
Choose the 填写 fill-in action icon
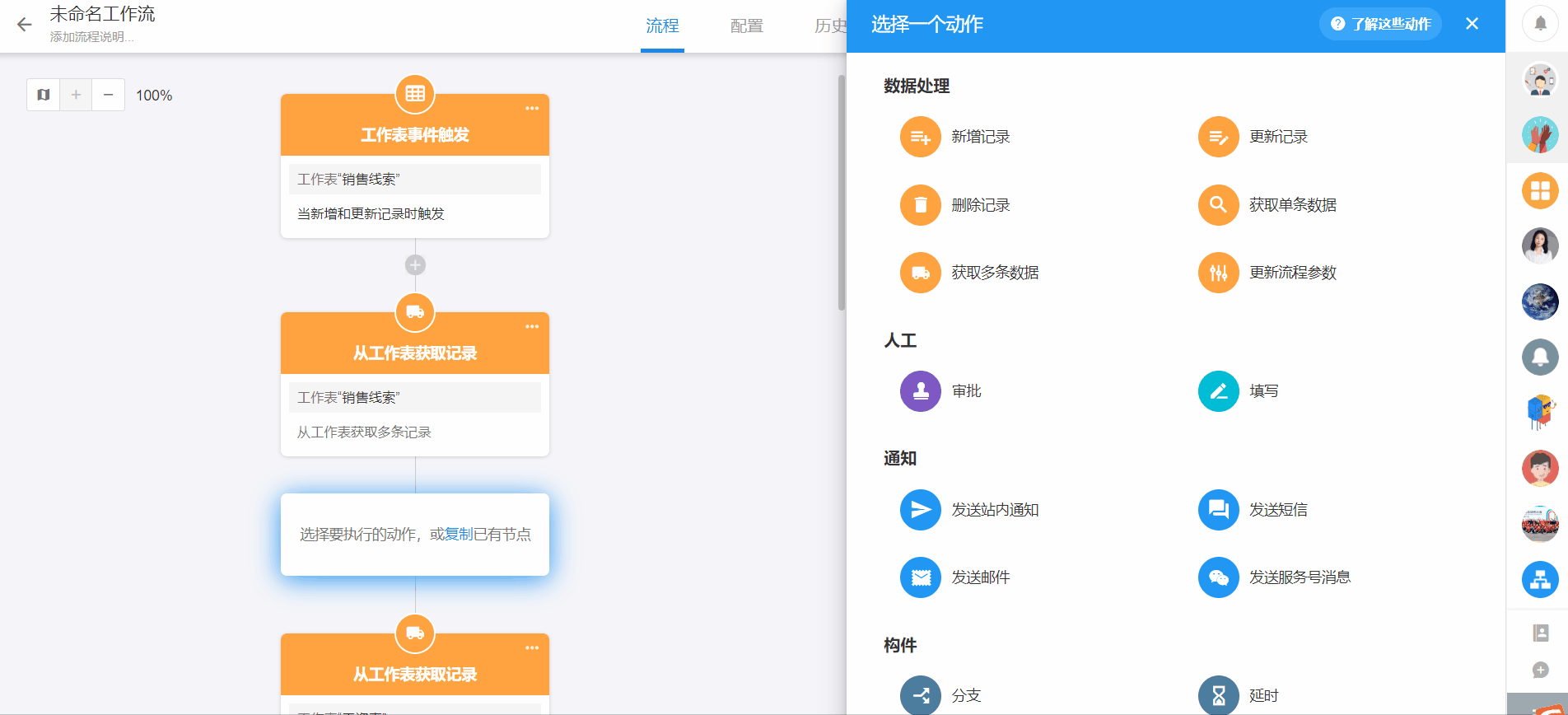click(x=1218, y=391)
